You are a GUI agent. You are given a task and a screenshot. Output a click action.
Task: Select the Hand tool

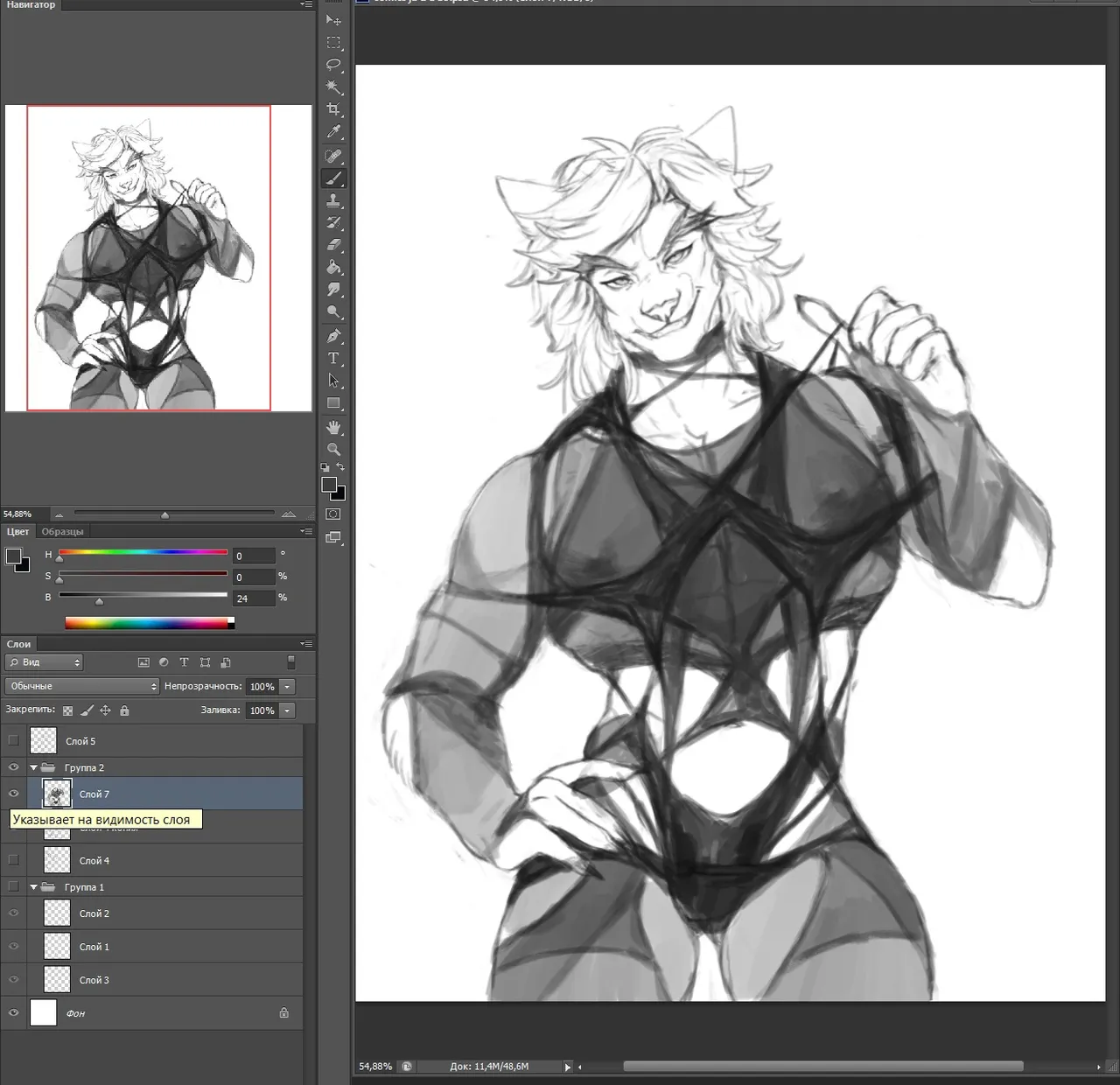333,427
